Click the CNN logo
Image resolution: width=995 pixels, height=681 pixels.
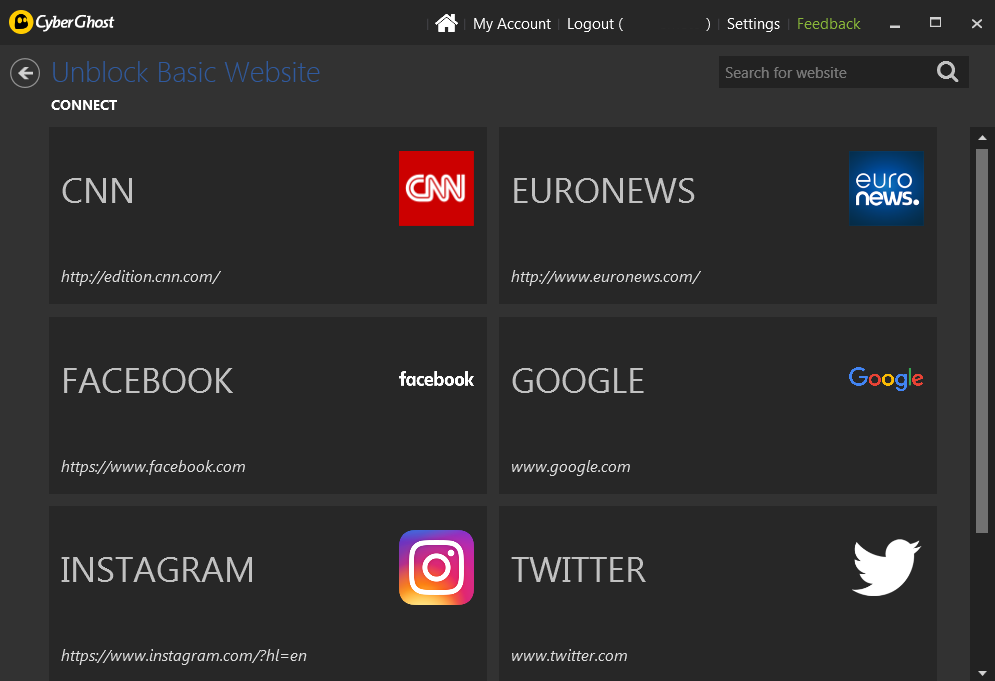tap(436, 188)
